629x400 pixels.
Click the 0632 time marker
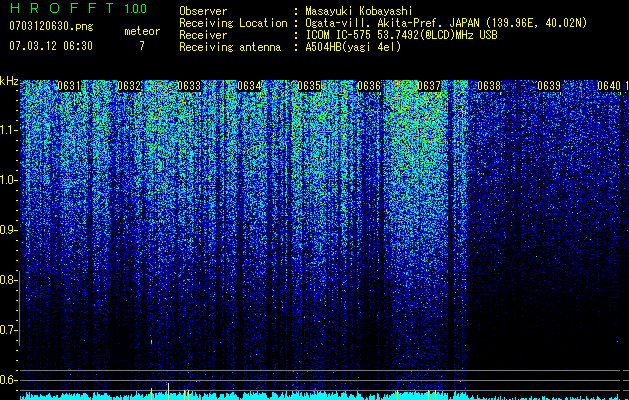point(129,86)
